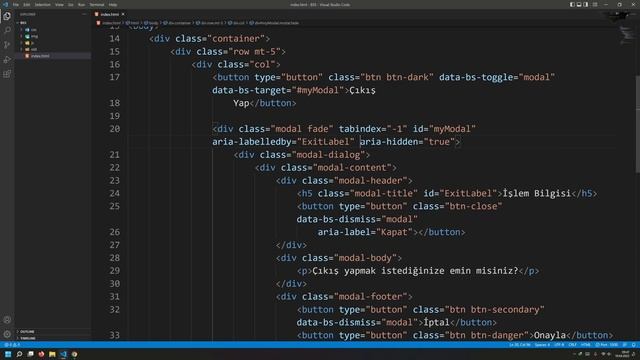Toggle secondary side bar layout icon

coord(586,4)
